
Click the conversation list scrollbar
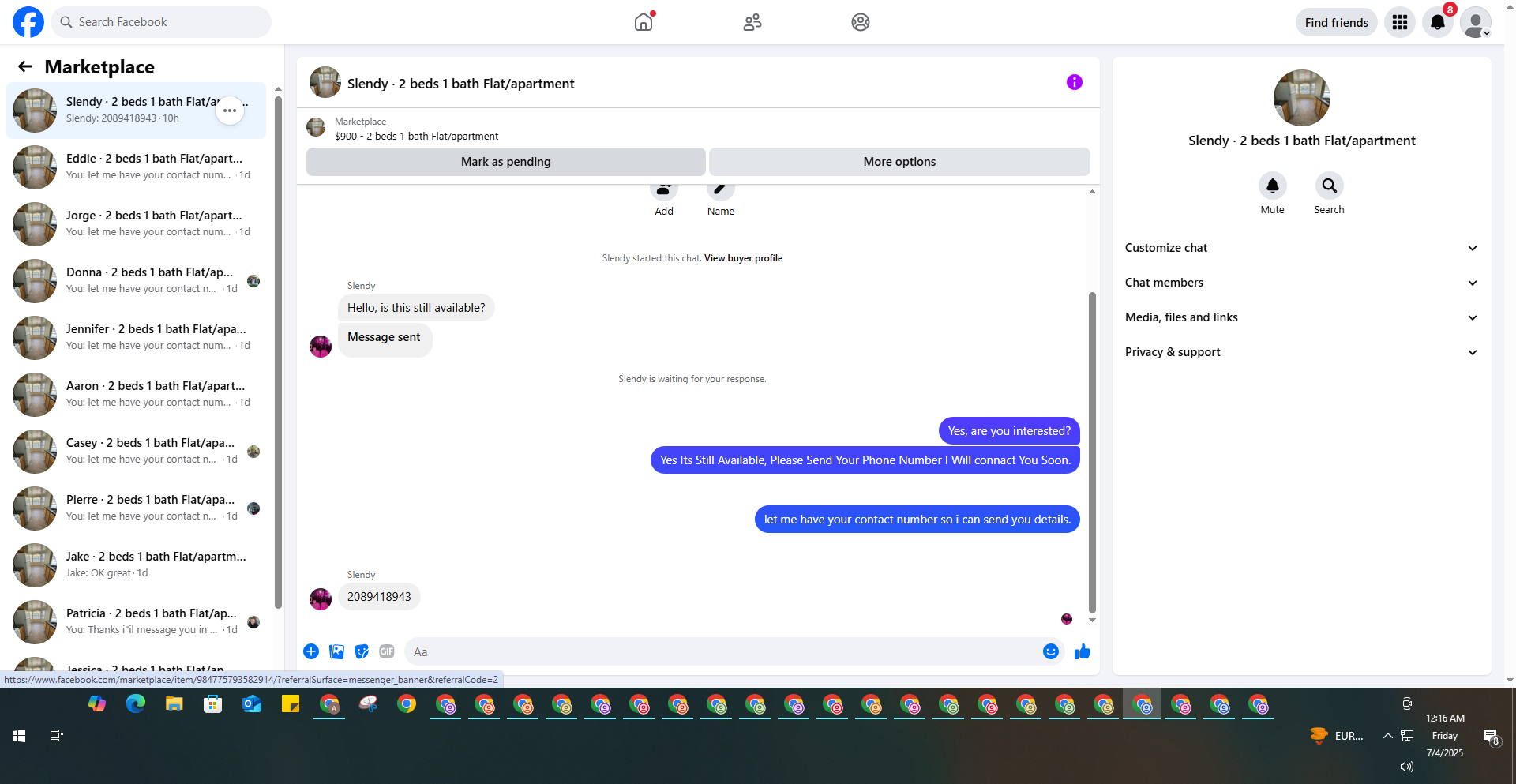coord(278,351)
